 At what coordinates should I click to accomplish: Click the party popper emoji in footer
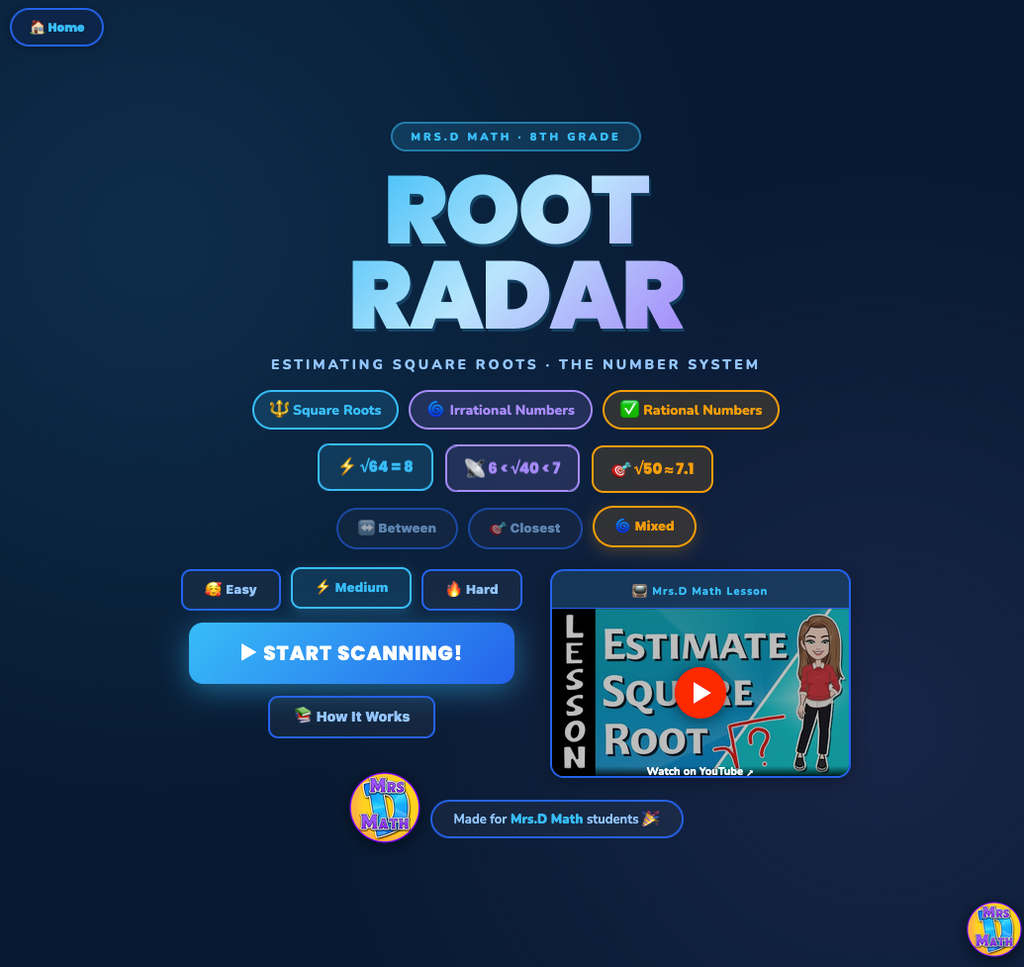650,818
